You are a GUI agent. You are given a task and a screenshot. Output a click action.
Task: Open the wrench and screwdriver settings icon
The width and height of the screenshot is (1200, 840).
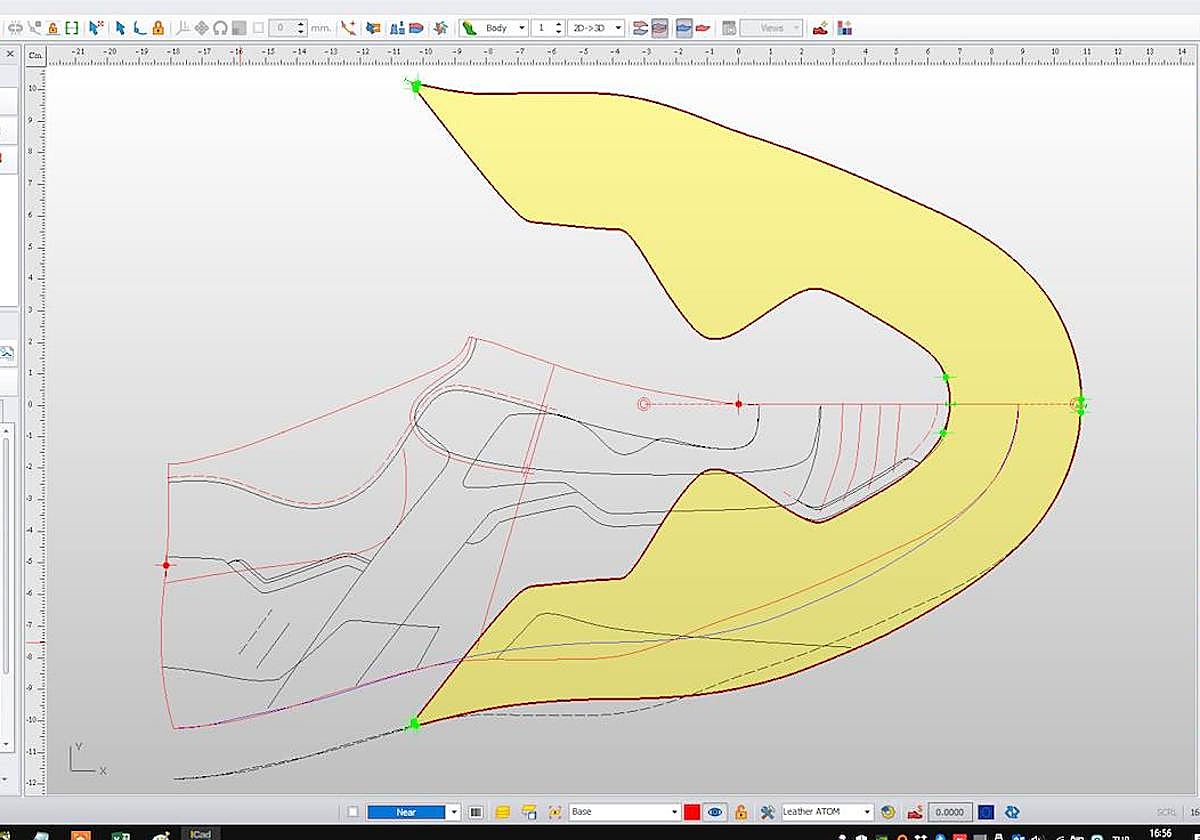tap(767, 812)
